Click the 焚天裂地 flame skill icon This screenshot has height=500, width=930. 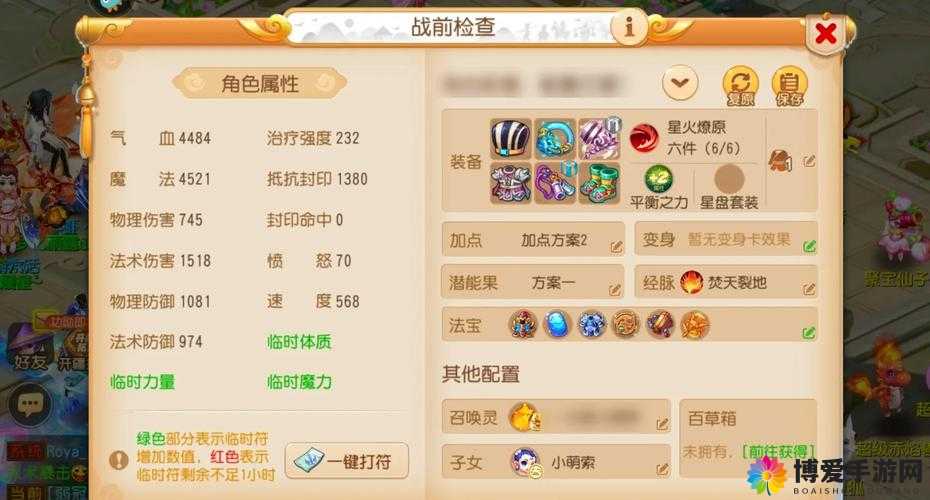[x=691, y=282]
